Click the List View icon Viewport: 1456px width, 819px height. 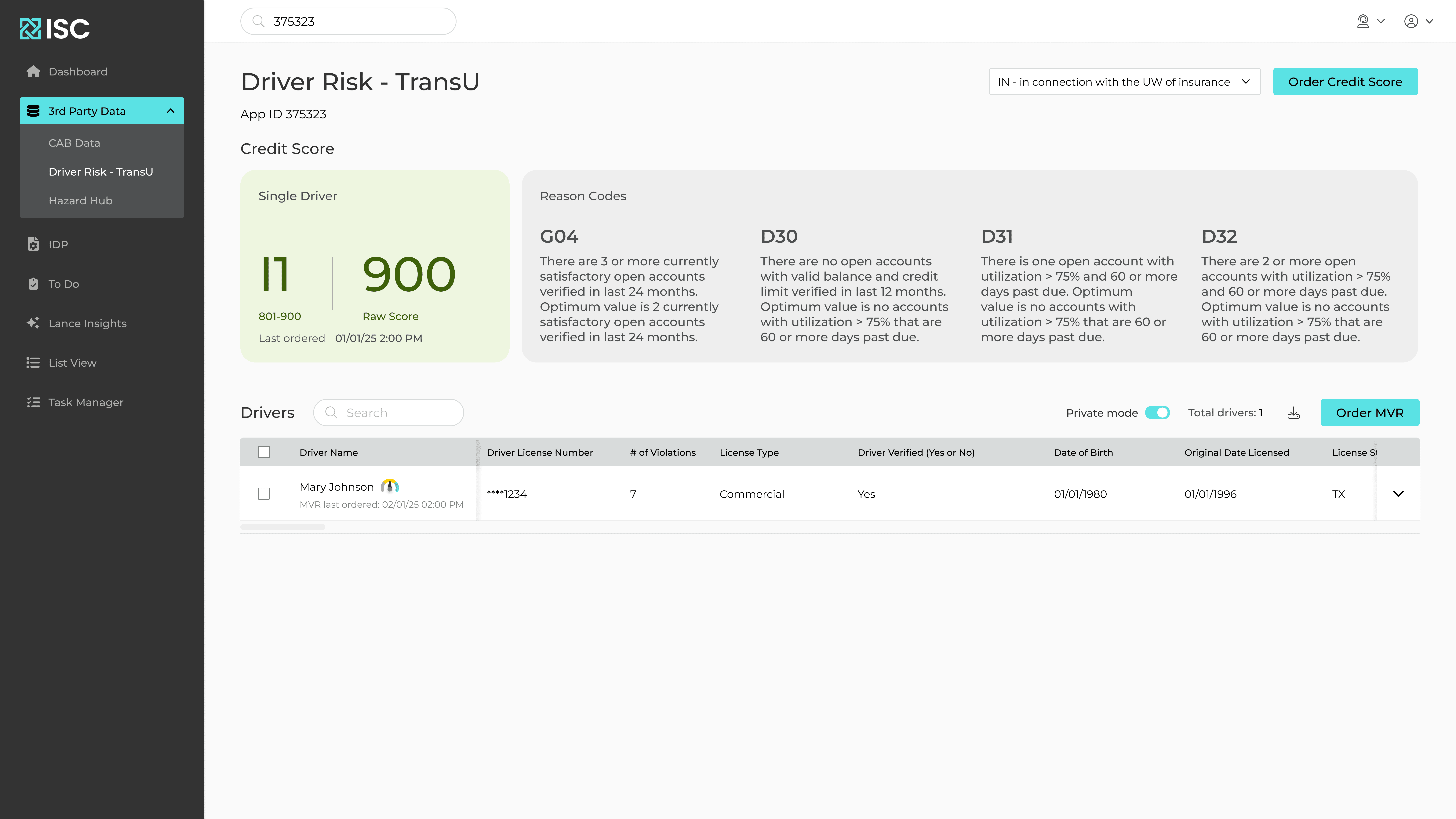point(33,363)
